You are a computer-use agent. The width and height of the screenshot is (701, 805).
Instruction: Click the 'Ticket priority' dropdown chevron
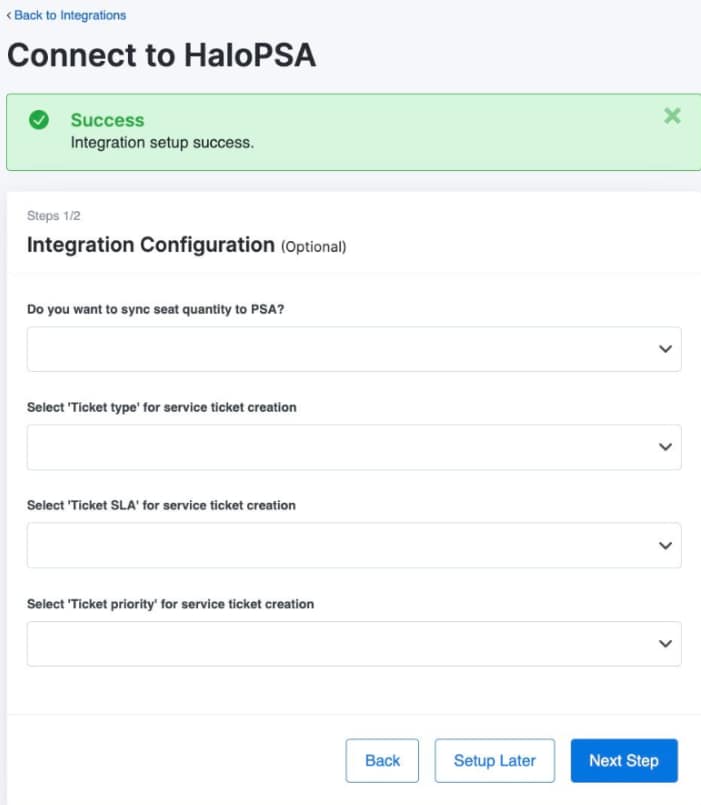[664, 643]
